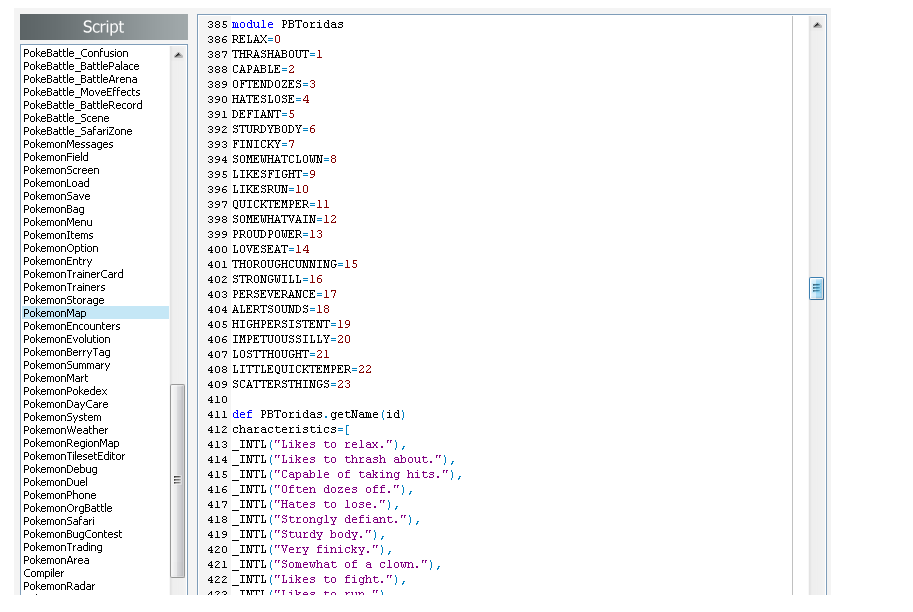Click the HATESLOSE=4 code line

[x=271, y=99]
